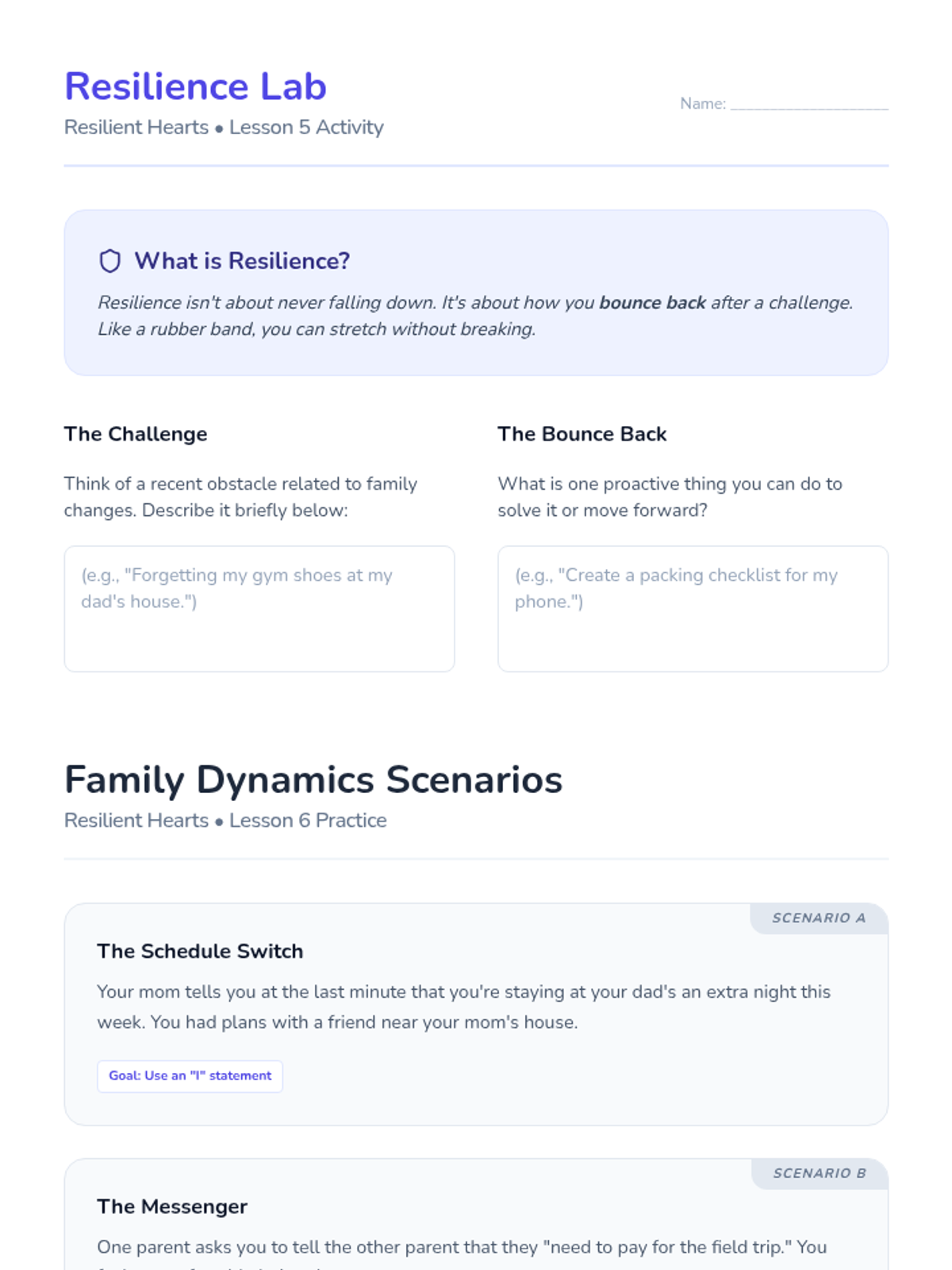Focus the Bounce Back answer box
This screenshot has width=952, height=1270.
[x=693, y=609]
